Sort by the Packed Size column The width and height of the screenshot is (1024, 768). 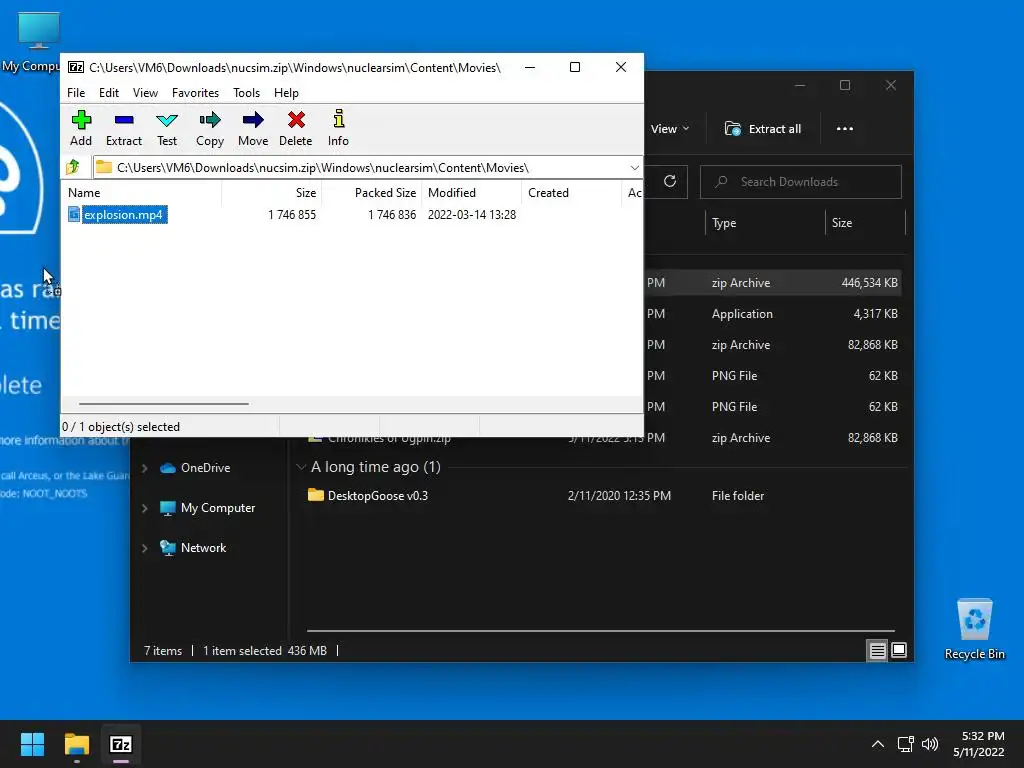[371, 193]
